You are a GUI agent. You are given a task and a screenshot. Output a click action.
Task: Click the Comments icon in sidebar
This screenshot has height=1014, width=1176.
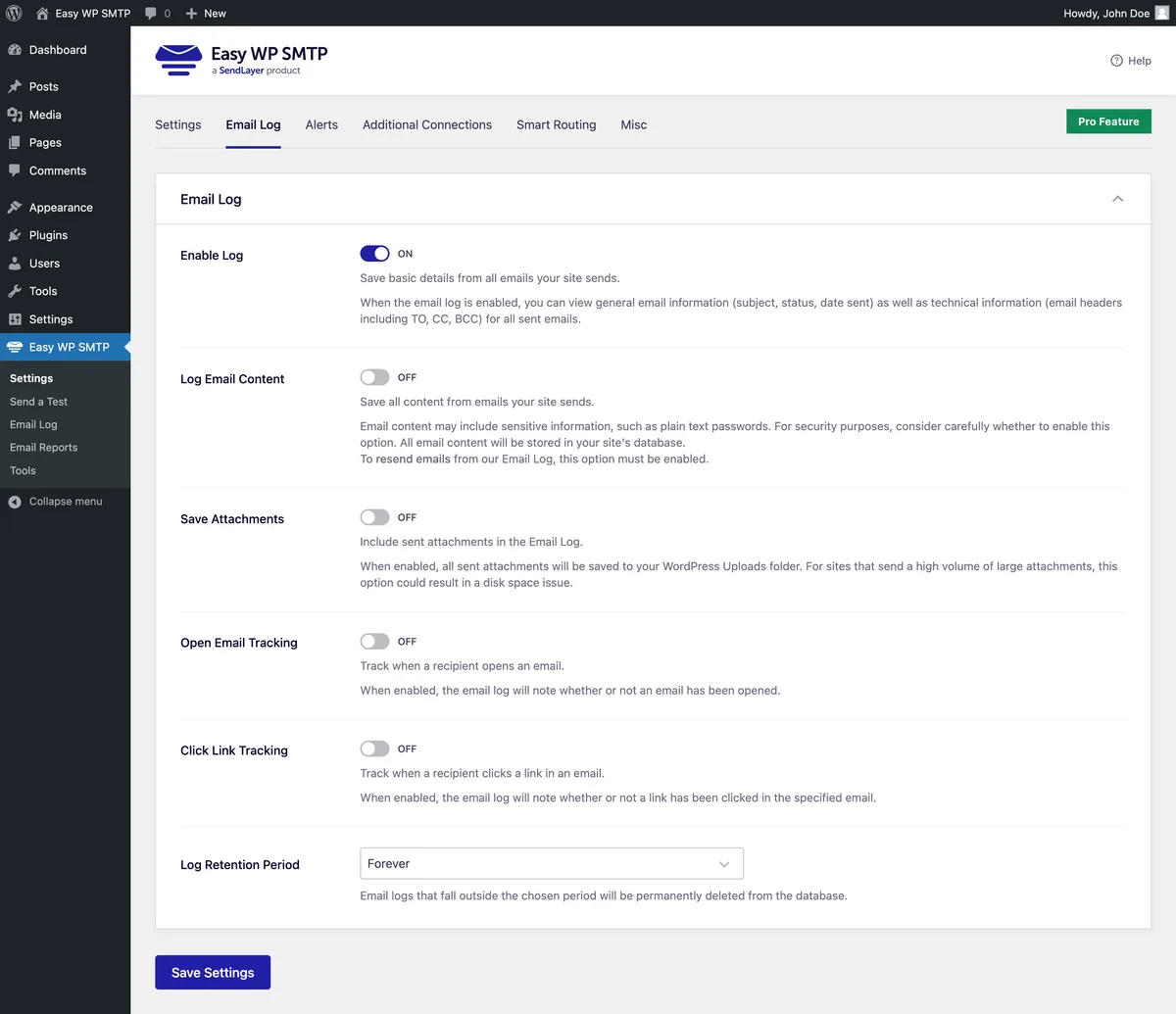[x=15, y=170]
